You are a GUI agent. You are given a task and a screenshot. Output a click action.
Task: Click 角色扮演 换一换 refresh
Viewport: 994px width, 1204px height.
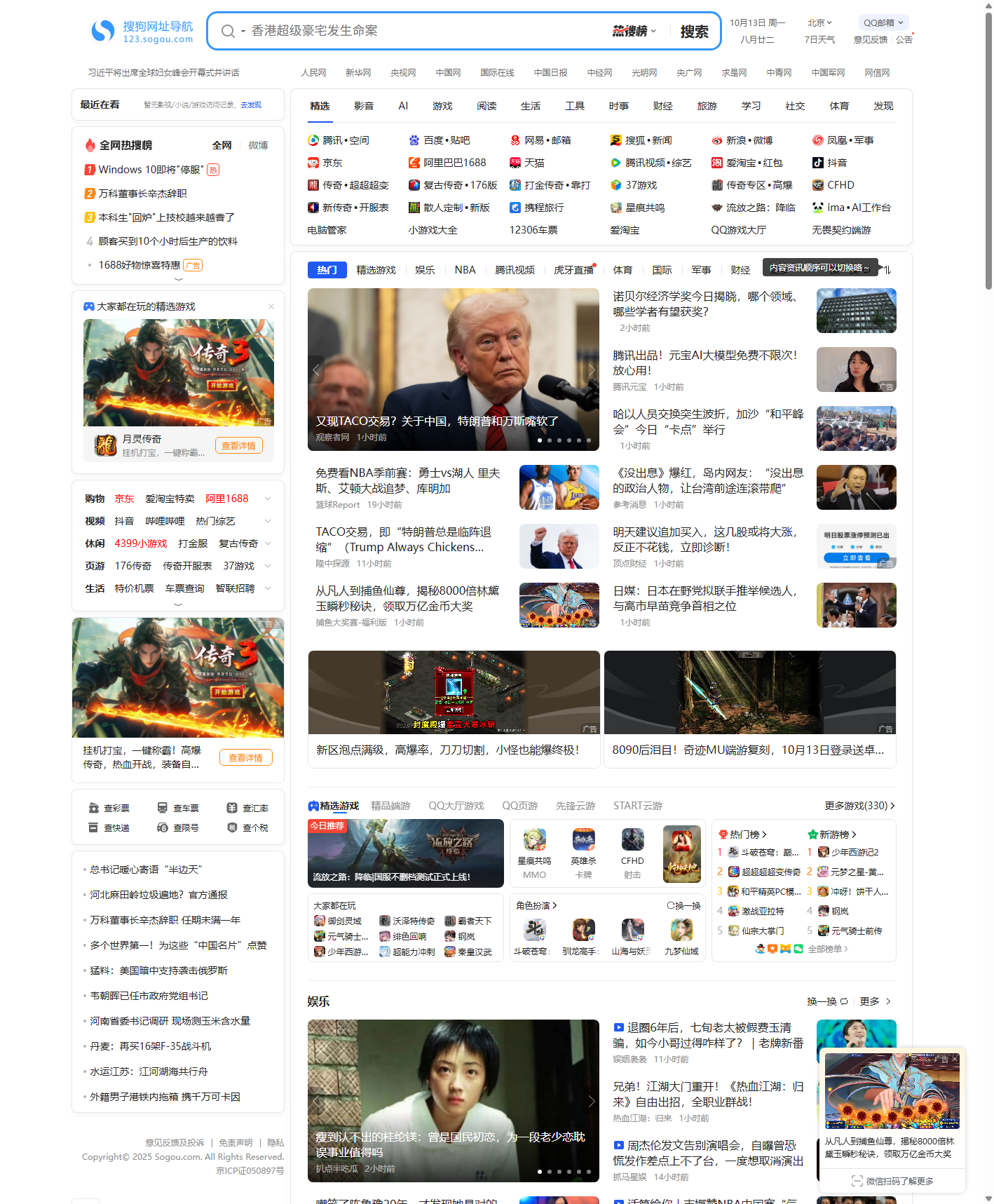pos(683,905)
